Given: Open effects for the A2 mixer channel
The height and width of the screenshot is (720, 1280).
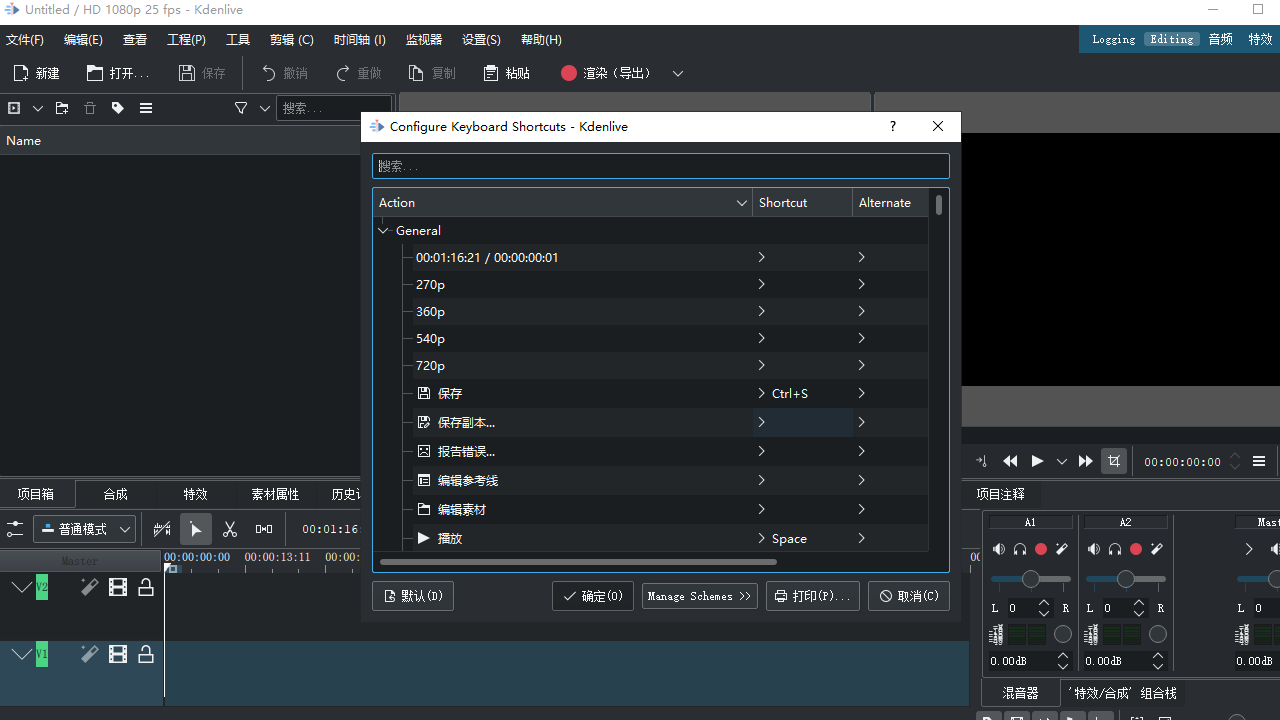Looking at the screenshot, I should pyautogui.click(x=1157, y=549).
